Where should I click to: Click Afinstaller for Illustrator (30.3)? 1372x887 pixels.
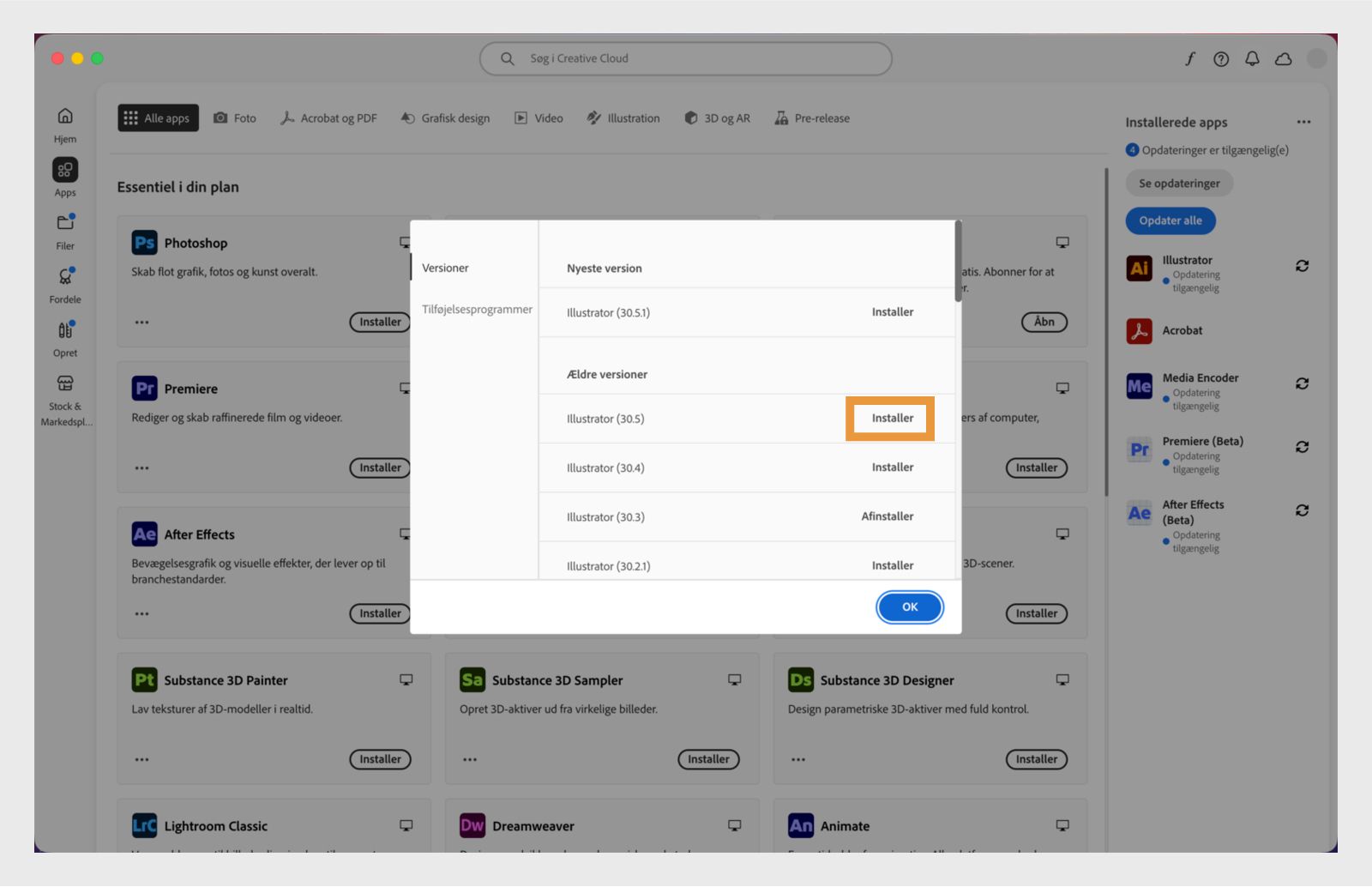point(888,516)
